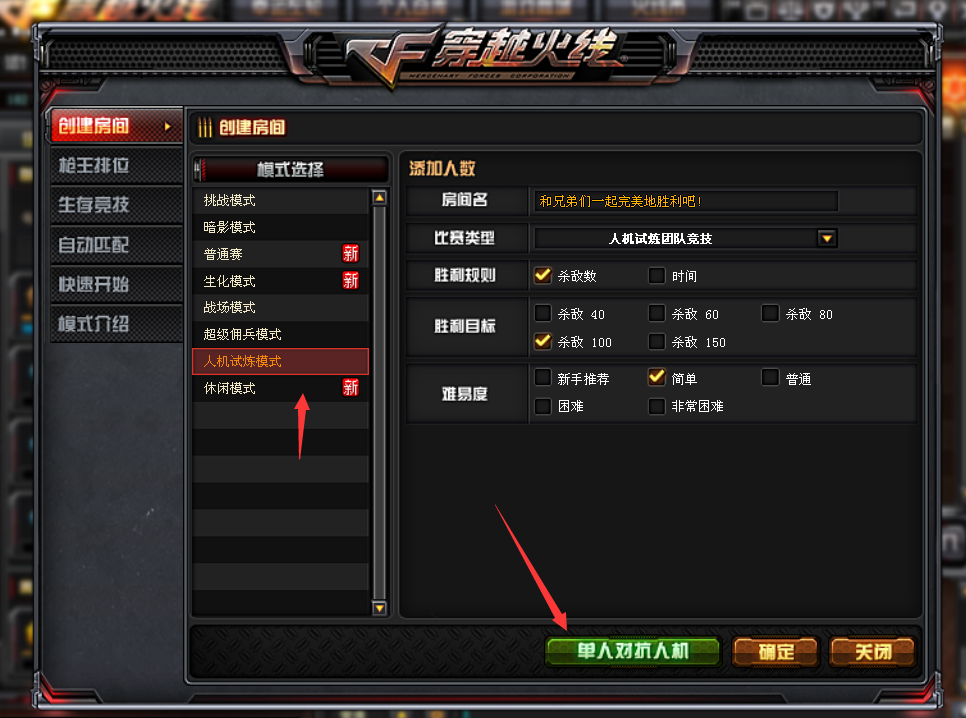
Task: Click the green 单人对抗人机 button
Action: 633,651
